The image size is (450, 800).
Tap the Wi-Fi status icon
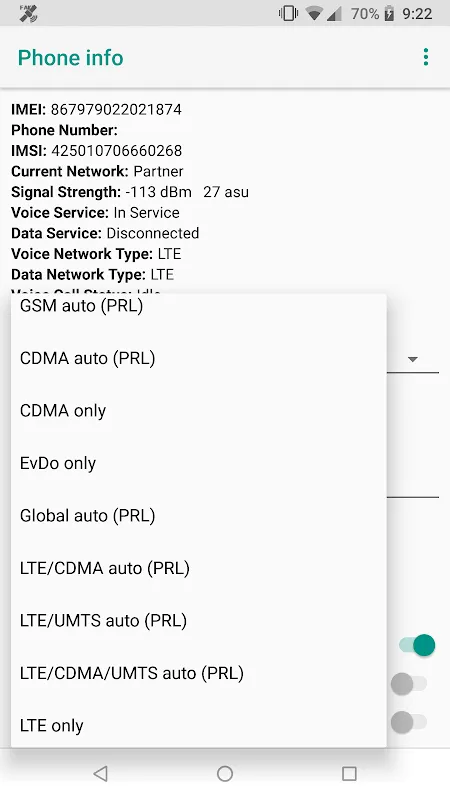point(313,14)
